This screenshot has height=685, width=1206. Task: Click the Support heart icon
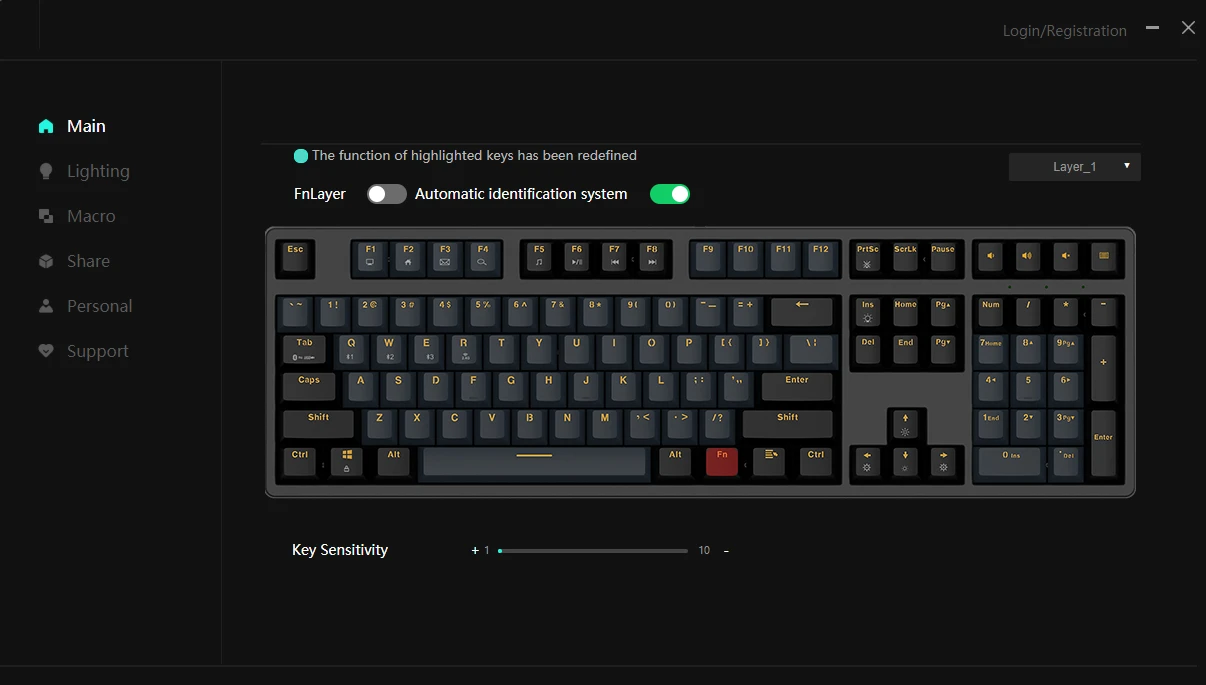coord(46,351)
